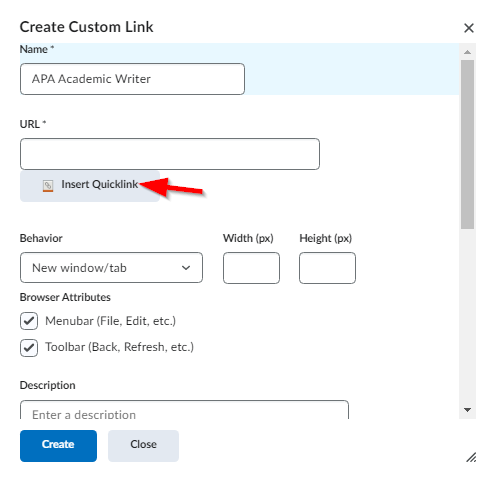Viewport: 494px width, 479px height.
Task: Click the Name field with APA Academic Writer
Action: [132, 79]
